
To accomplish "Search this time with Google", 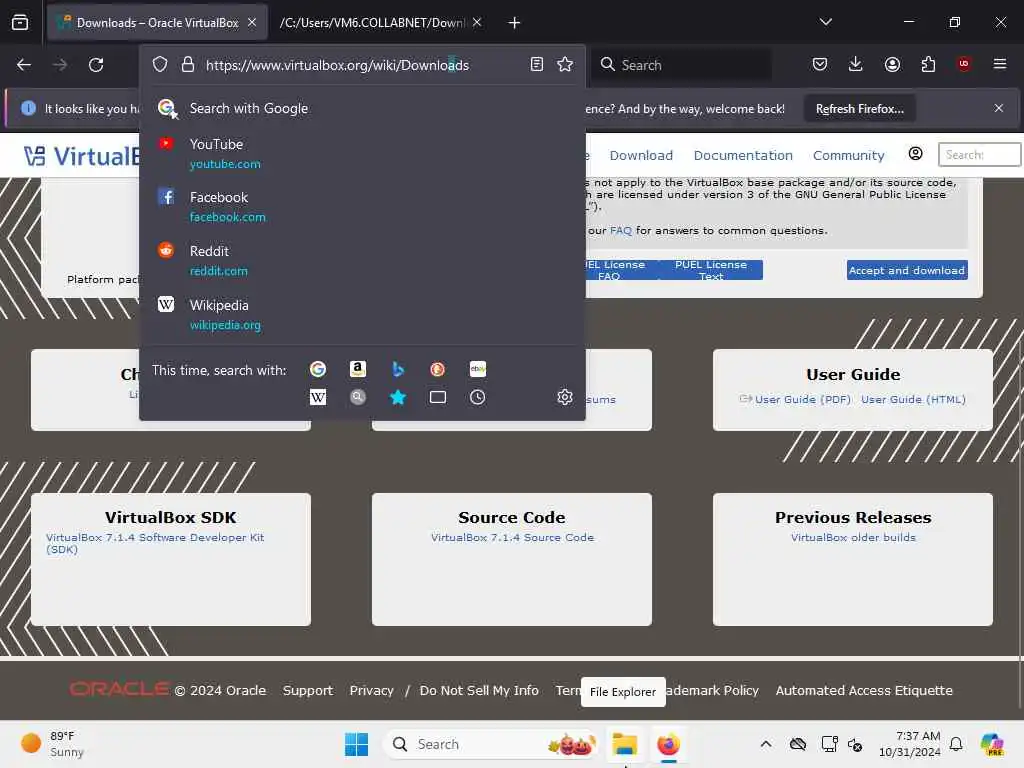I will [318, 370].
